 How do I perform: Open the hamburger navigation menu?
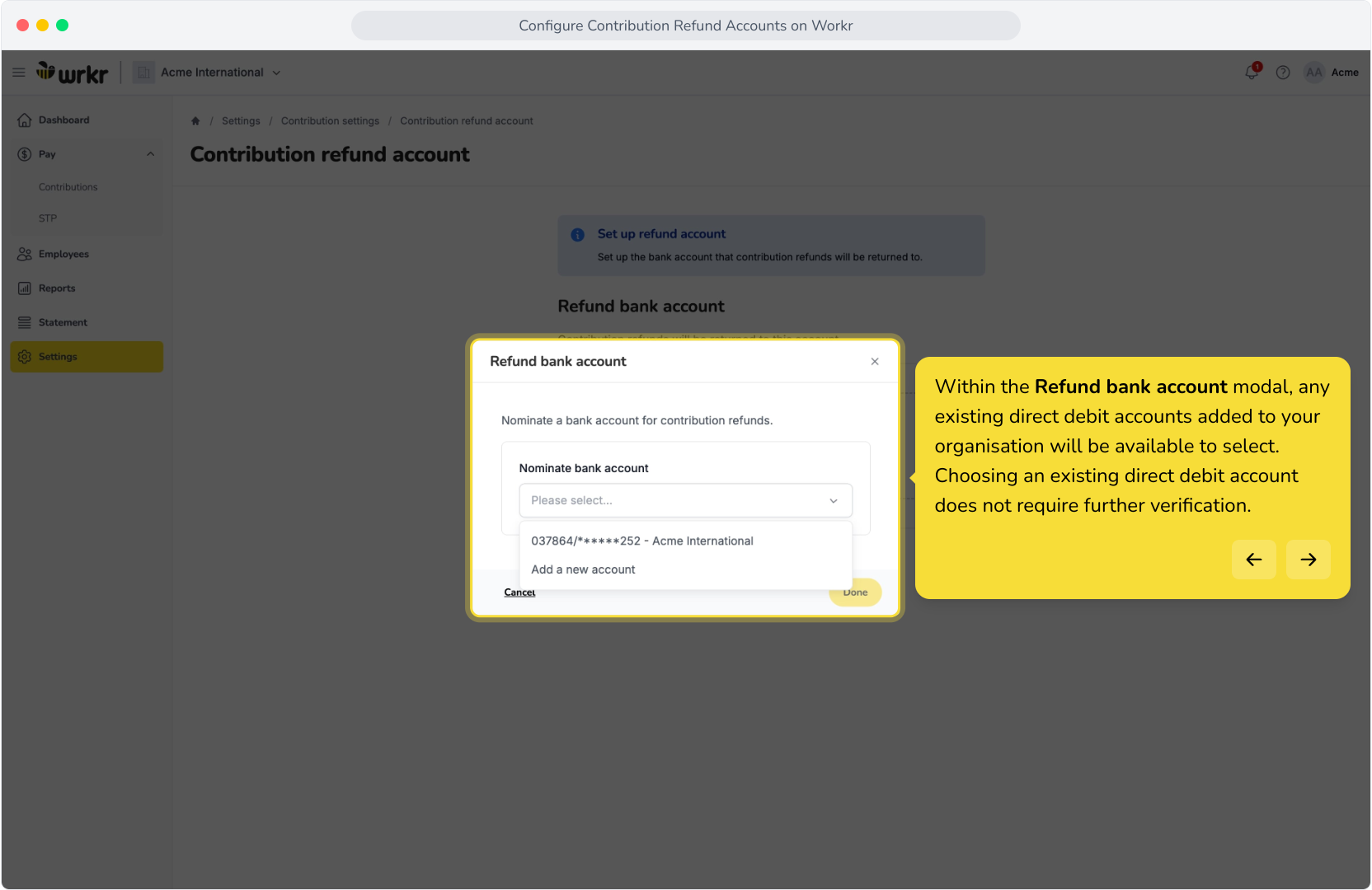tap(19, 73)
